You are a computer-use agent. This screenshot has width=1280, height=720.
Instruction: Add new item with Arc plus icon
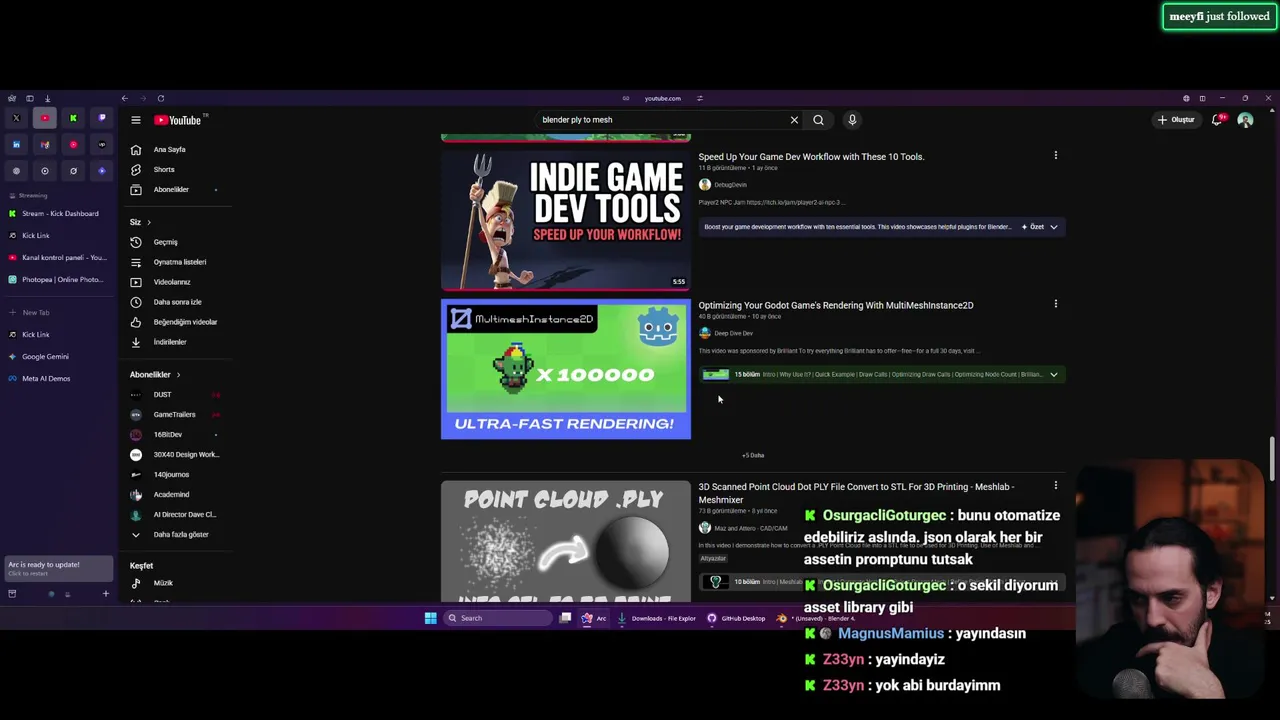pyautogui.click(x=105, y=594)
